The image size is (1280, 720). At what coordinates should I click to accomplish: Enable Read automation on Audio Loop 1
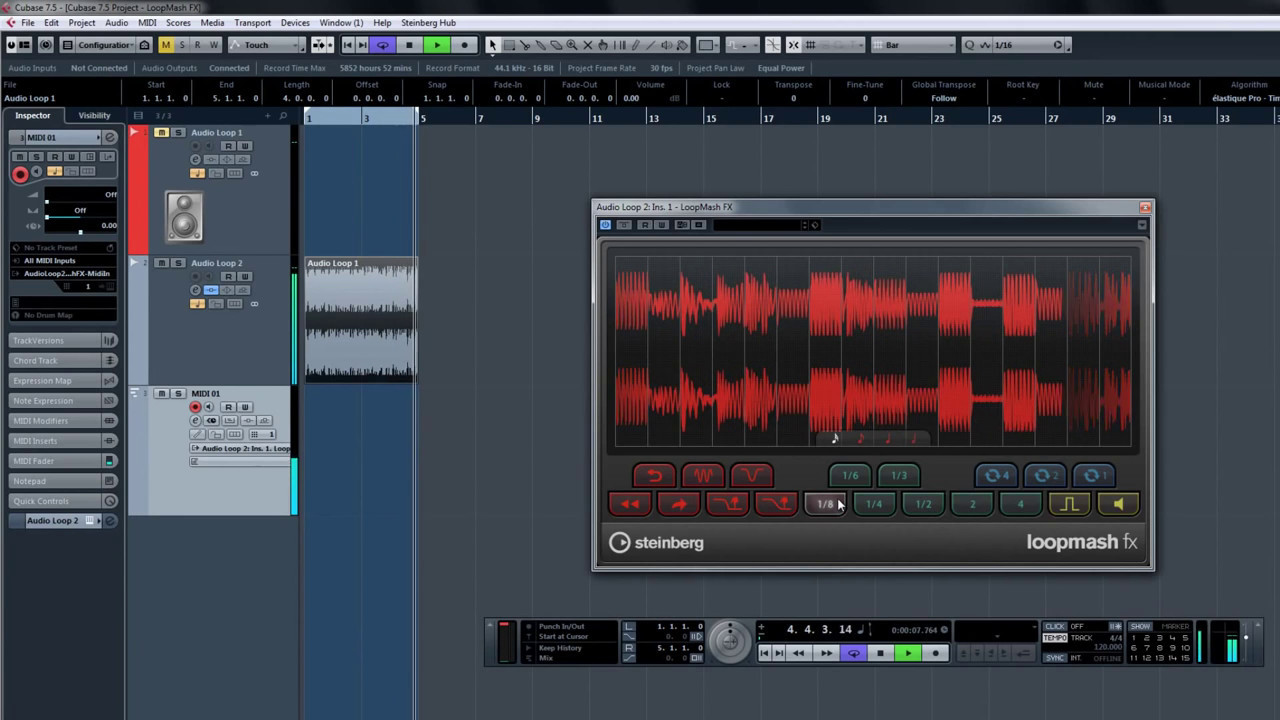pos(228,146)
